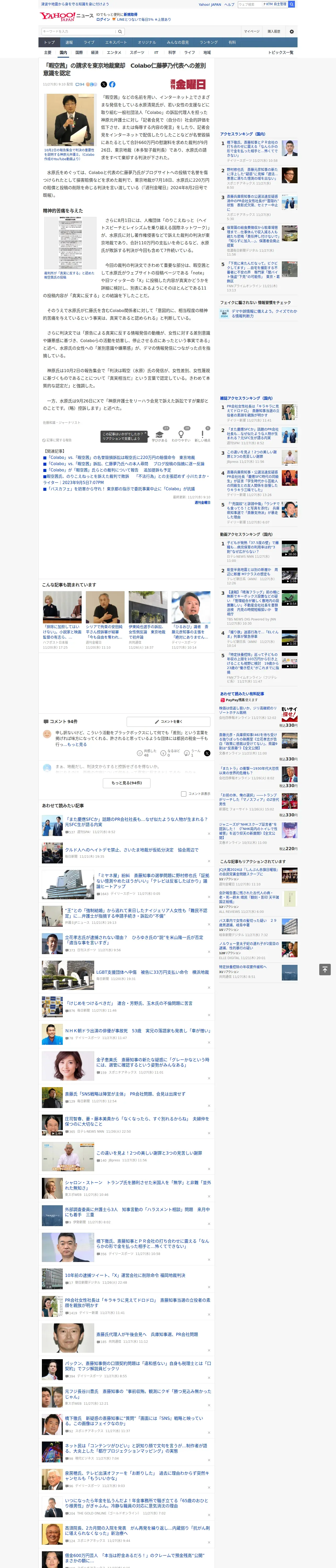Click the 共感した reaction on top comment
The height and width of the screenshot is (1568, 336).
tap(146, 753)
